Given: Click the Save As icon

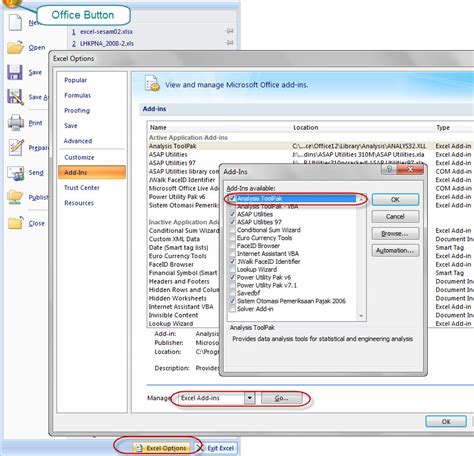Looking at the screenshot, I should tap(15, 97).
